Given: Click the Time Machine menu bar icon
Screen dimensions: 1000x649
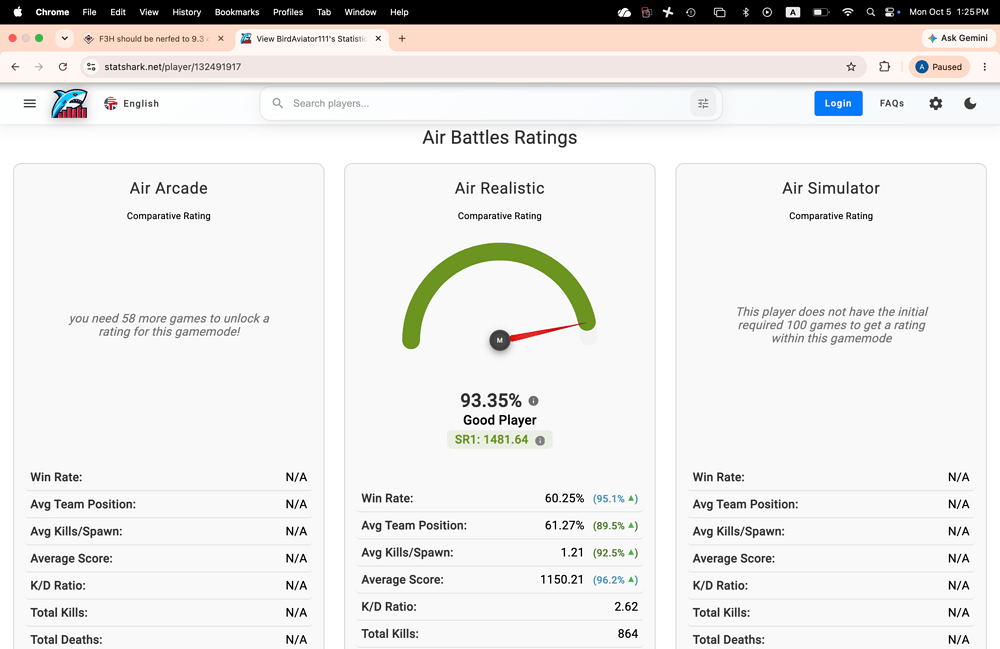Looking at the screenshot, I should [x=691, y=12].
